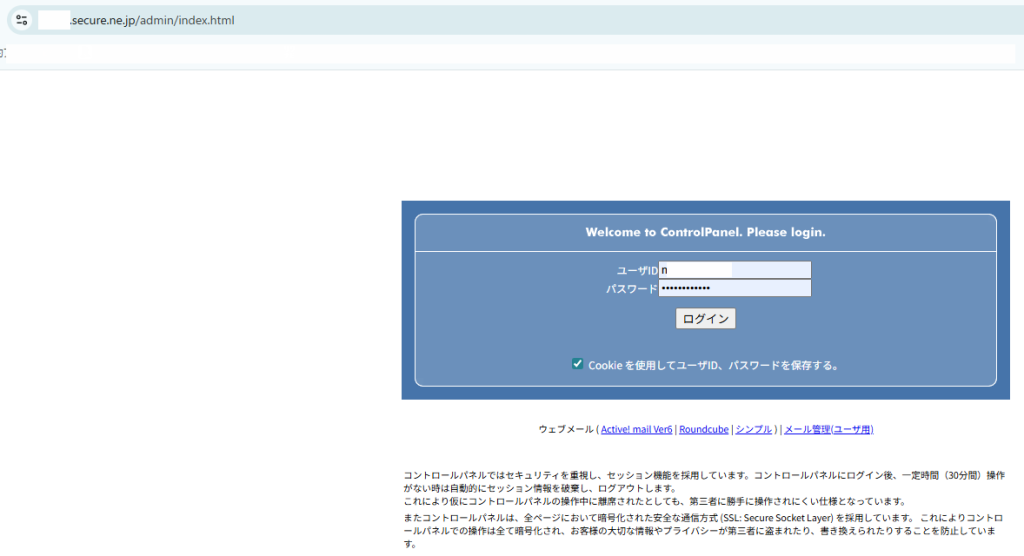Go to メール管理(ユーザ用) link
The width and height of the screenshot is (1024, 556).
coord(828,429)
